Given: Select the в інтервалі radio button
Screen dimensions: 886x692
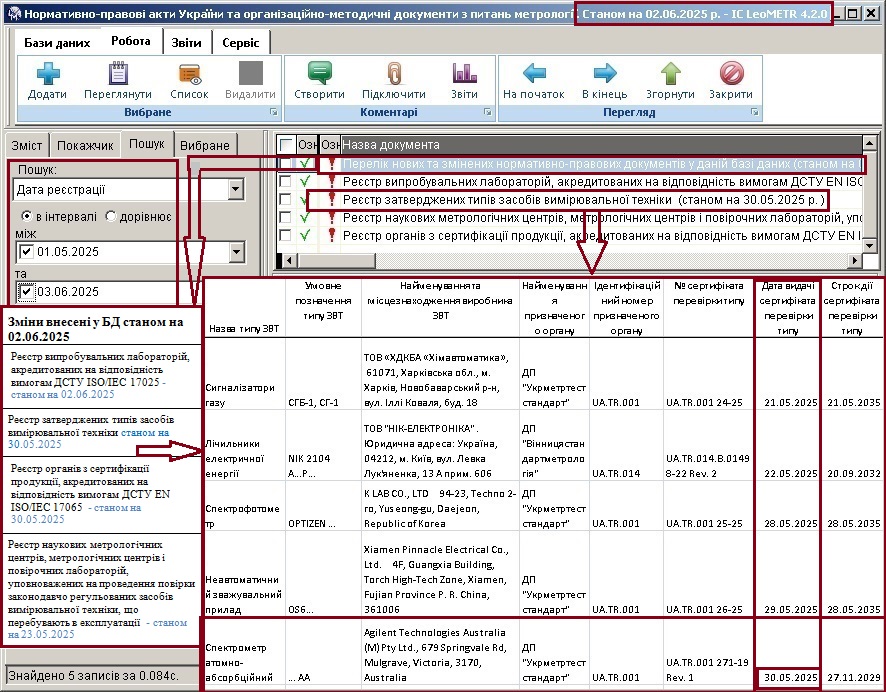Looking at the screenshot, I should click(26, 216).
